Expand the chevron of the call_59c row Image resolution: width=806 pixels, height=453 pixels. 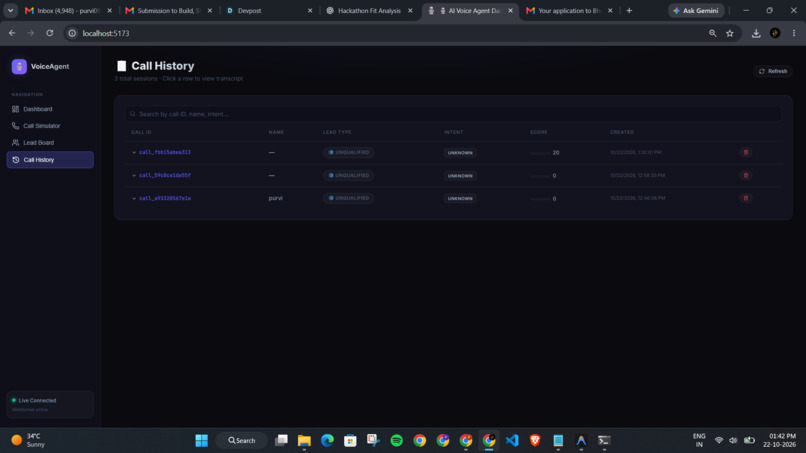click(x=134, y=176)
